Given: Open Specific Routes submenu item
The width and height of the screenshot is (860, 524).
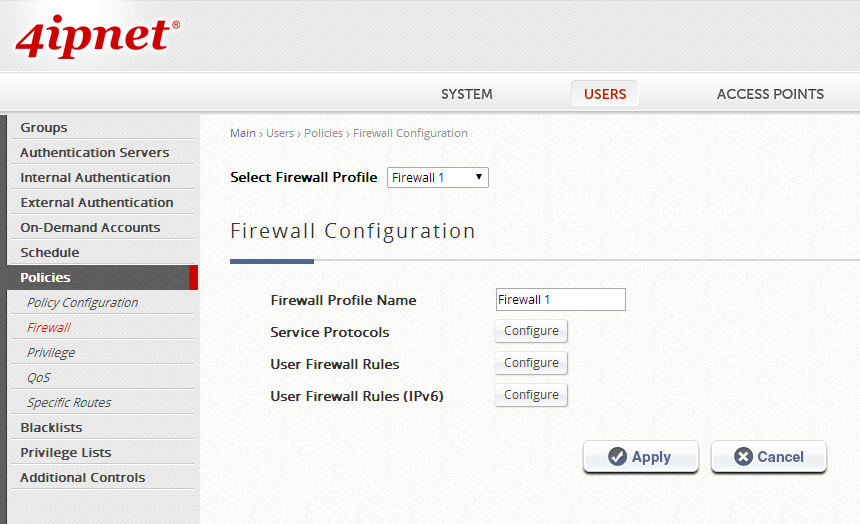Looking at the screenshot, I should [69, 403].
